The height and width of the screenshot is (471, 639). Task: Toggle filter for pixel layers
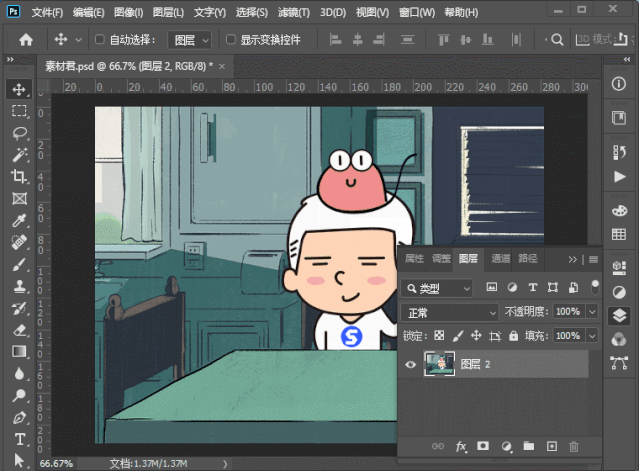coord(492,287)
